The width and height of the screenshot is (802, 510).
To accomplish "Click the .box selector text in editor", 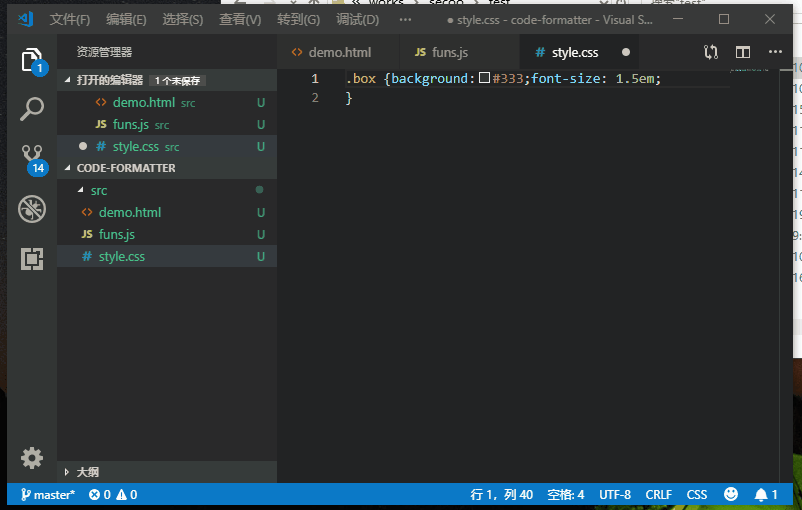I will point(361,78).
